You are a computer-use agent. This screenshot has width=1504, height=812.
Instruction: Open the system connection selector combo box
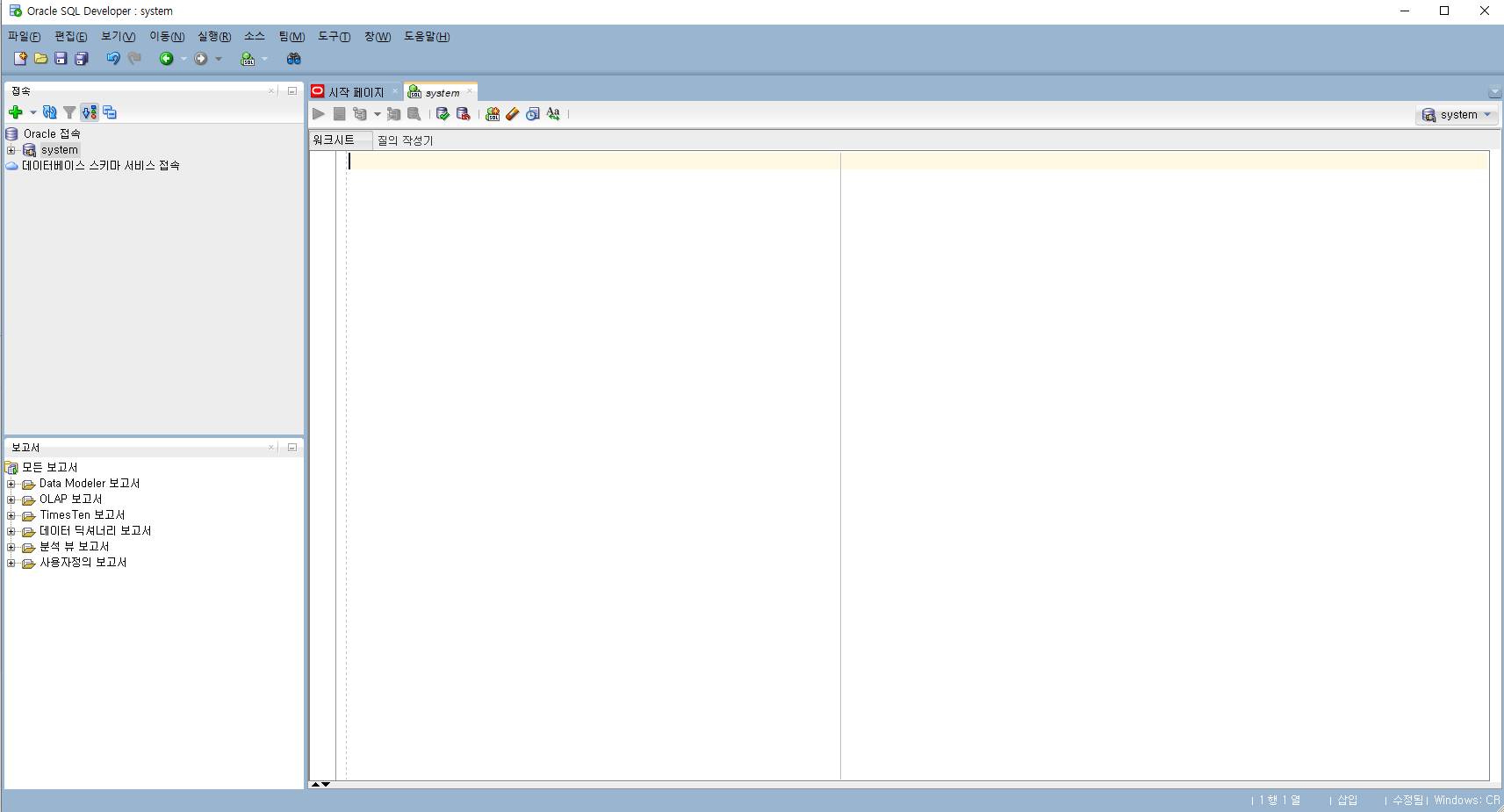(1457, 115)
